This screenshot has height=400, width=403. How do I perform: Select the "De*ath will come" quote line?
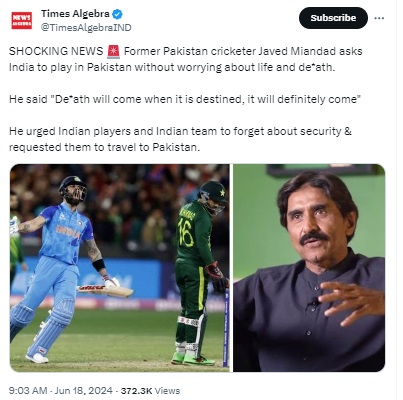click(185, 99)
